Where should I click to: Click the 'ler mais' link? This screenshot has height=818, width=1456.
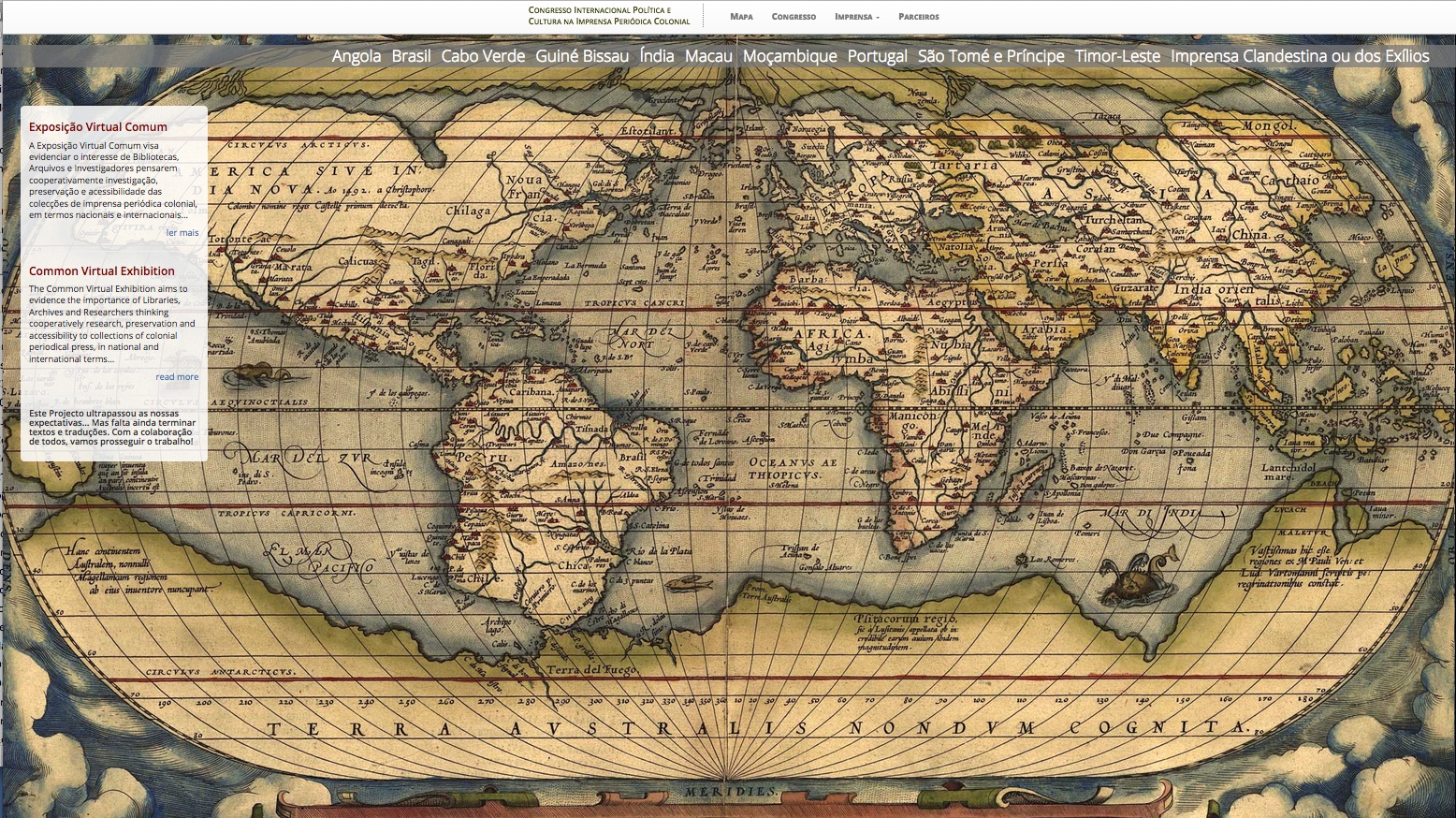pos(182,233)
